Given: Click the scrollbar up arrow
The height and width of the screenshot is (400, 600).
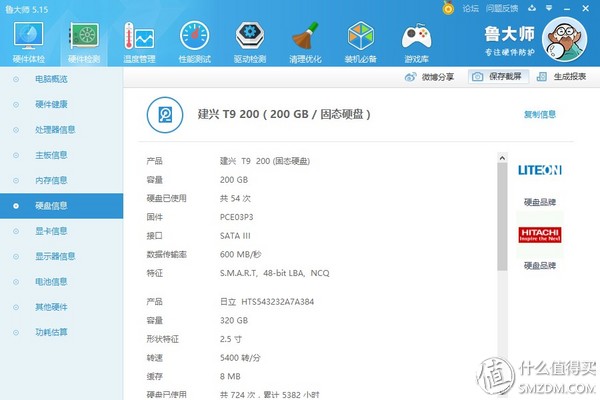Looking at the screenshot, I should click(x=502, y=158).
